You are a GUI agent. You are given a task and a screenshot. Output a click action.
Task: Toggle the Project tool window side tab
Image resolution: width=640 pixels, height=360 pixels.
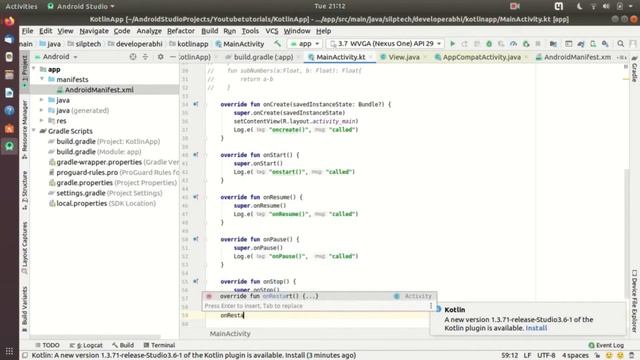(24, 71)
